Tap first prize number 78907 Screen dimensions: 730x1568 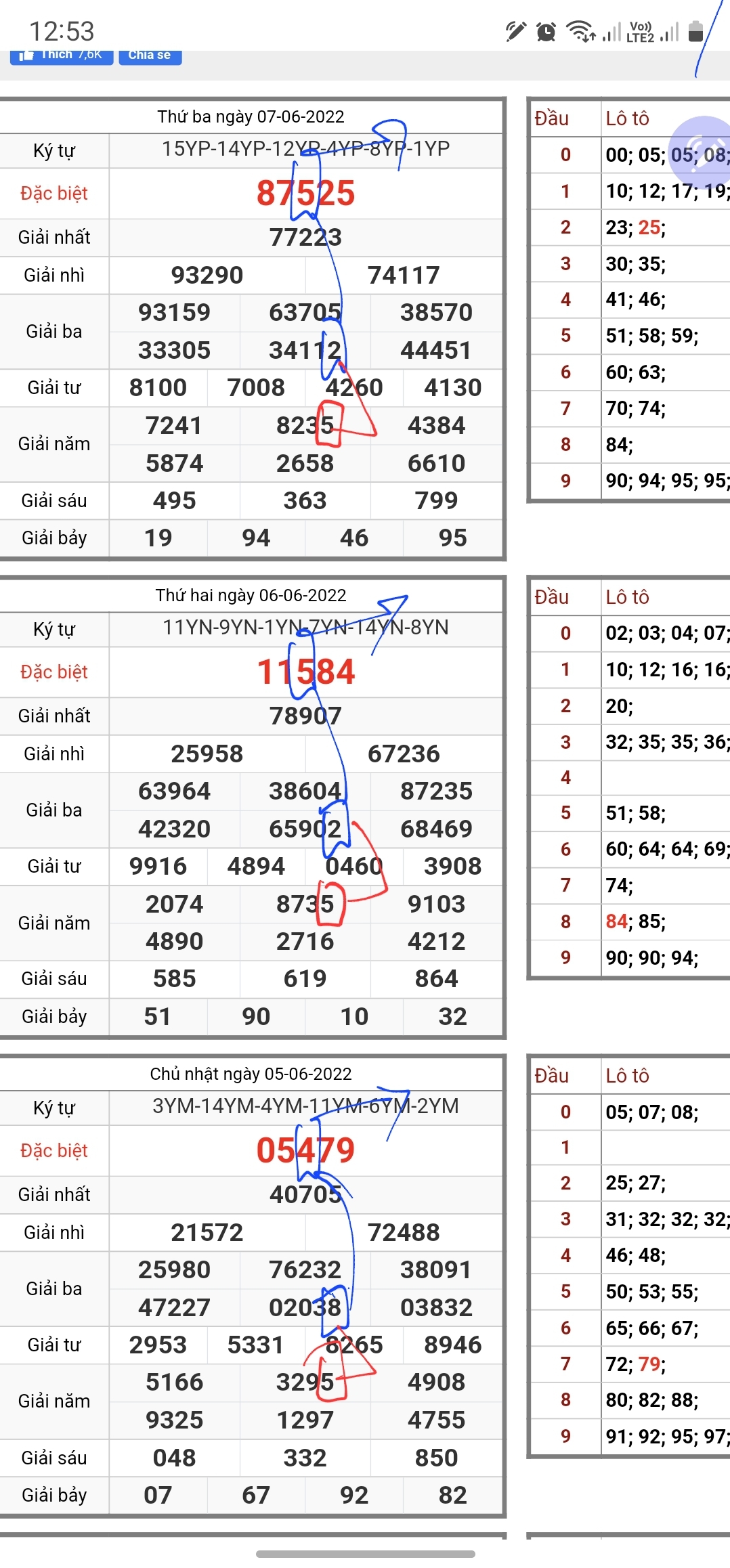pyautogui.click(x=305, y=716)
